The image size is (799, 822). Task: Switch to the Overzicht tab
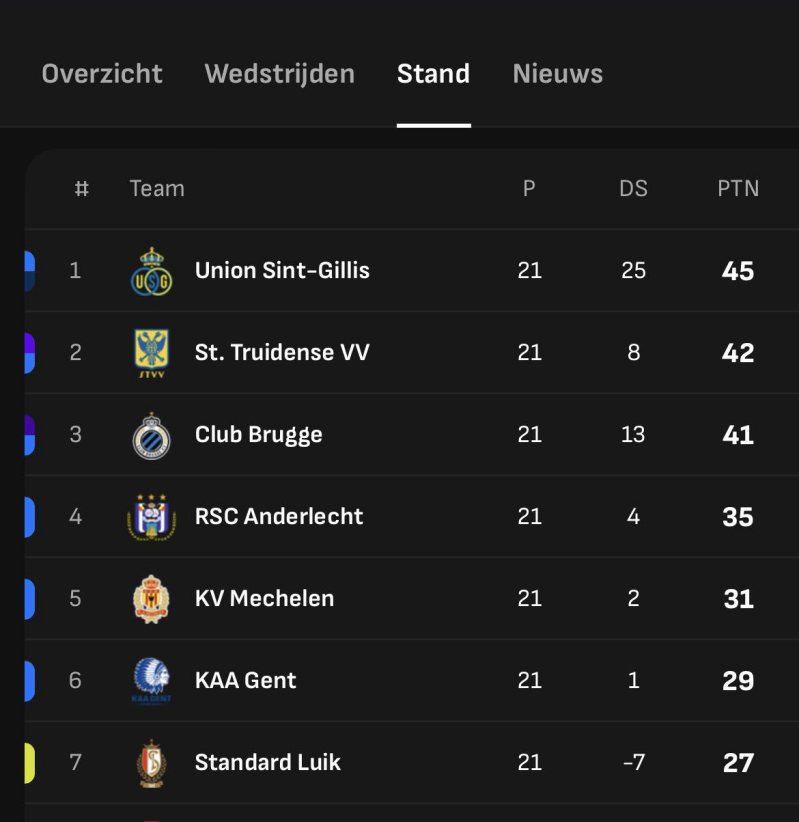pyautogui.click(x=102, y=74)
